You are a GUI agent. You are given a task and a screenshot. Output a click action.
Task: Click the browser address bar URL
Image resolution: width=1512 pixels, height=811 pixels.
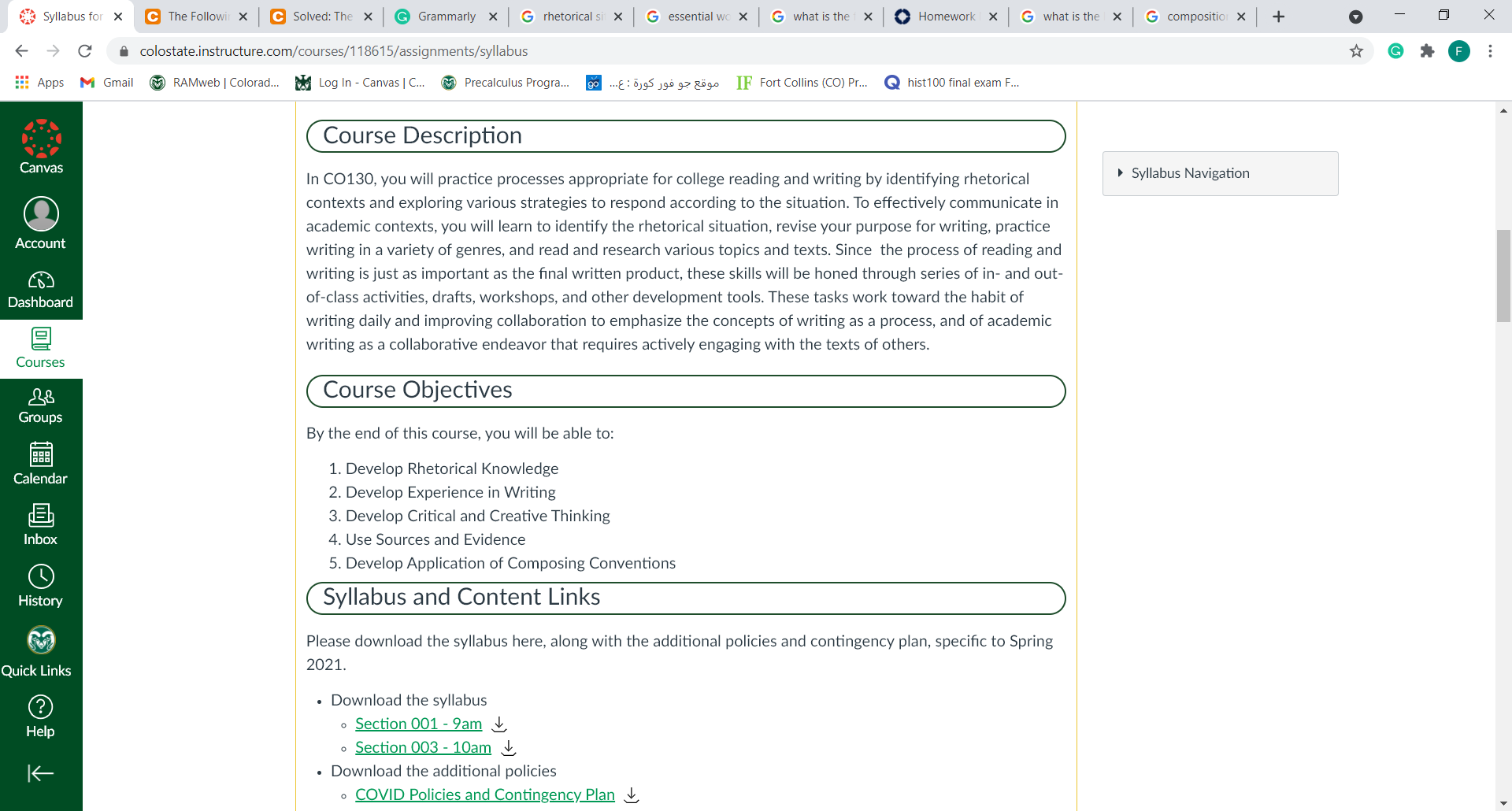[334, 51]
